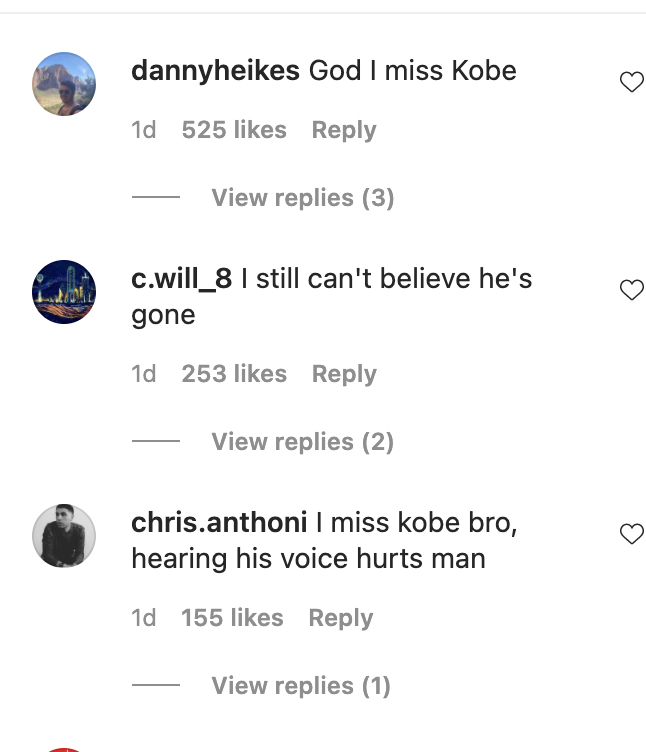646x752 pixels.
Task: Open the 1d timestamp on dannyheikes' comment
Action: [x=143, y=130]
